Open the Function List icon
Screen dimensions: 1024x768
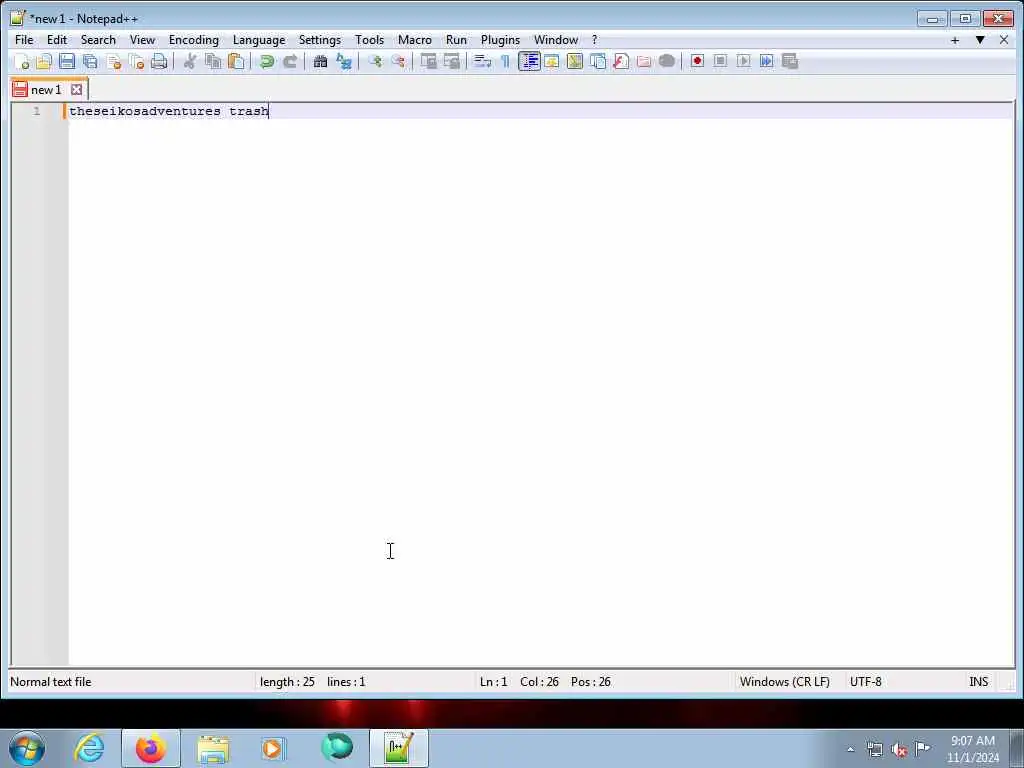621,61
